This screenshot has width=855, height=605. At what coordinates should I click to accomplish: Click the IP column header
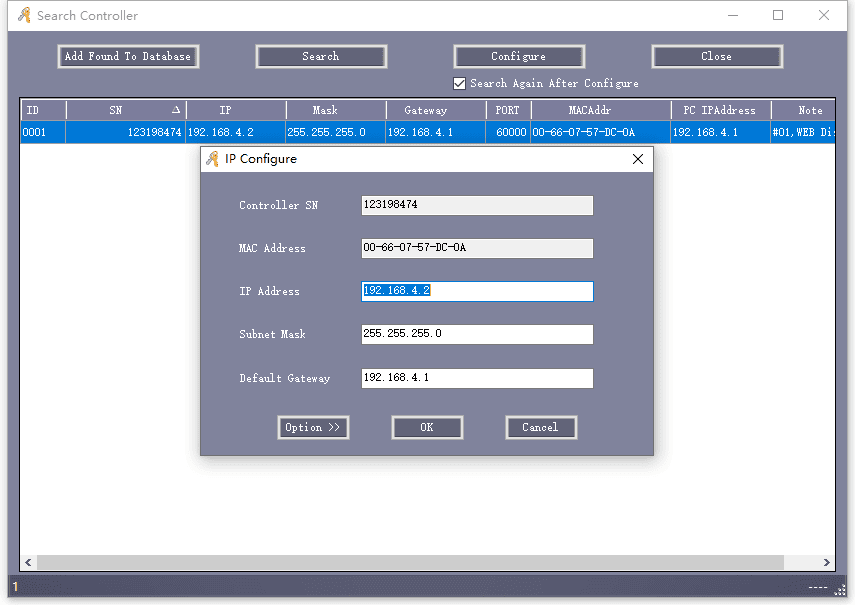point(235,111)
